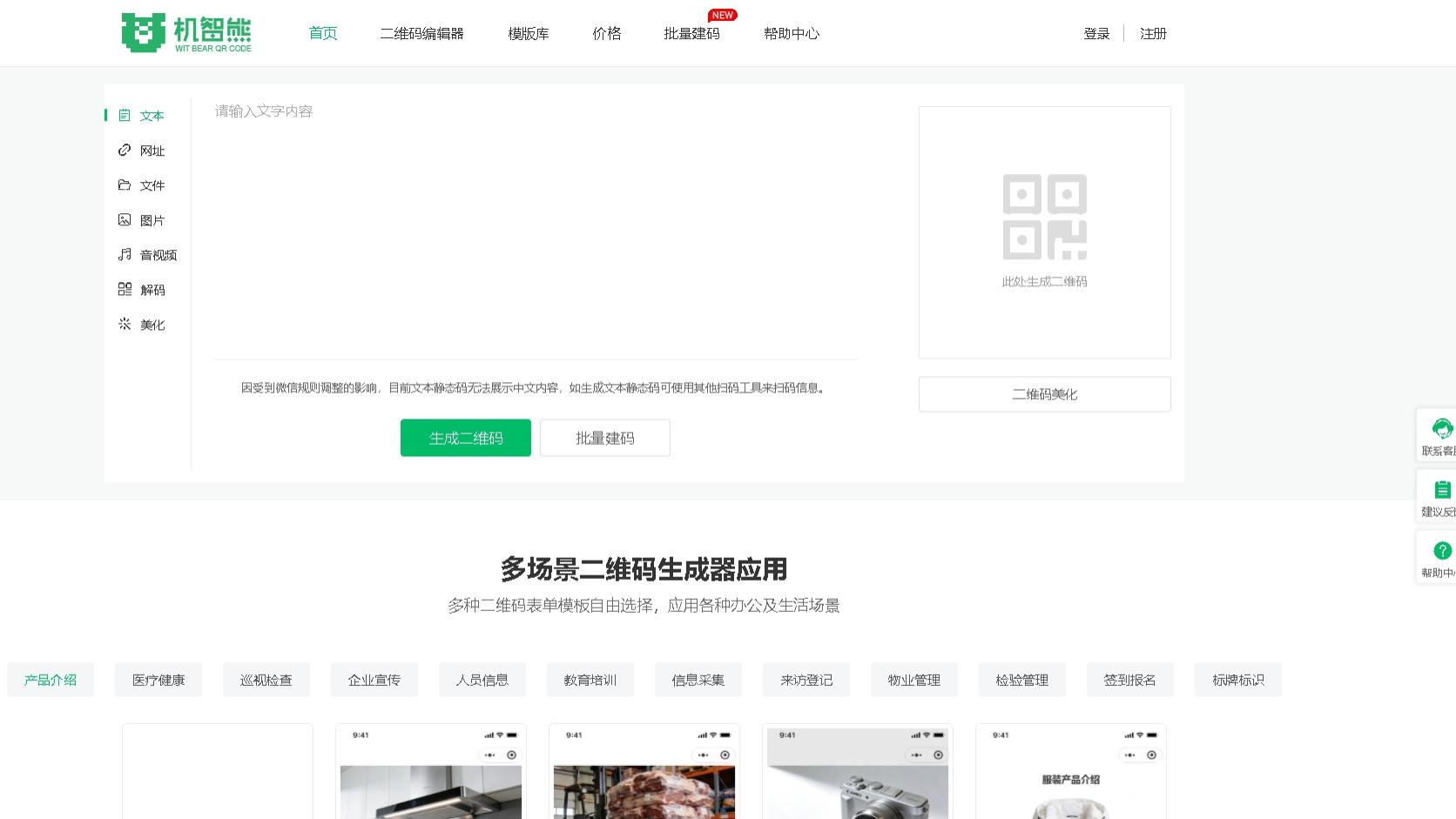The image size is (1456, 819).
Task: Select the 网址 URL QR code type
Action: click(152, 150)
